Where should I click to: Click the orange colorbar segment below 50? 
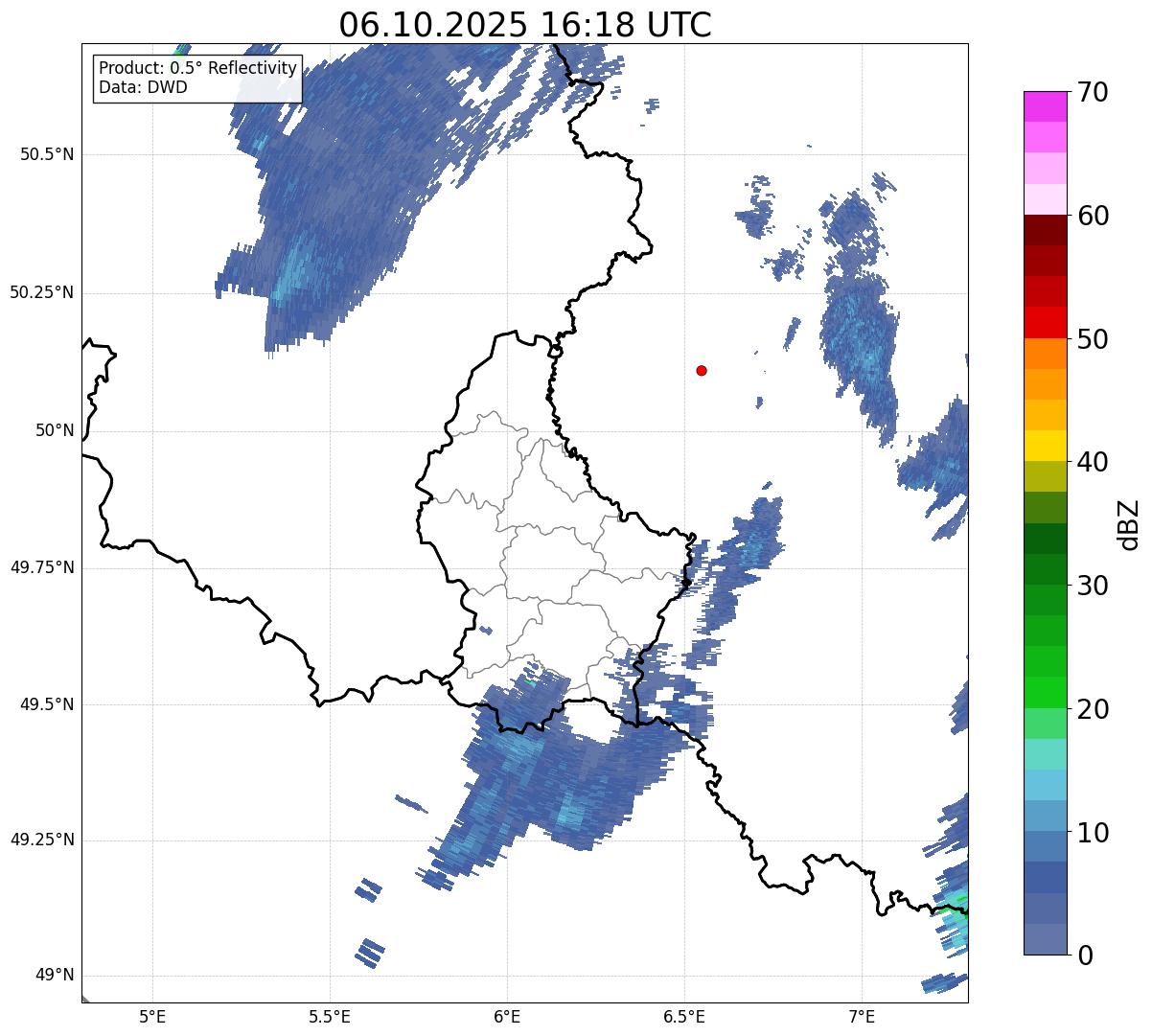[x=1045, y=354]
